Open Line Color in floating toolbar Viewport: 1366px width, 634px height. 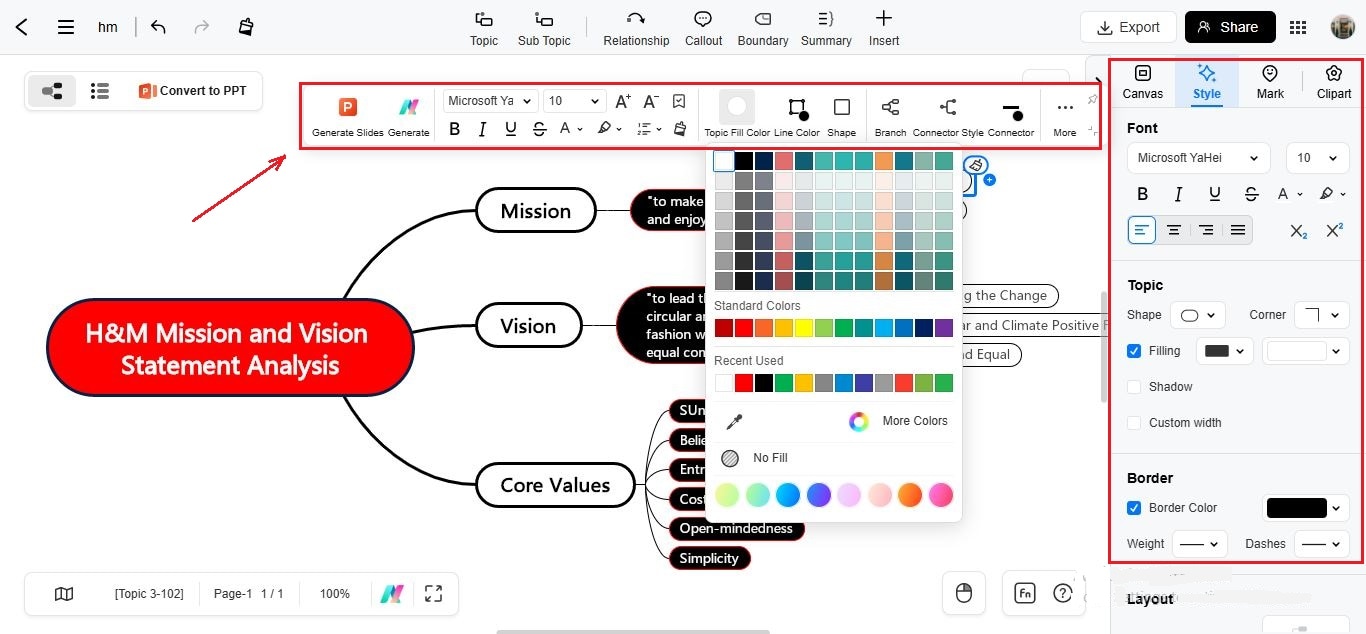797,116
